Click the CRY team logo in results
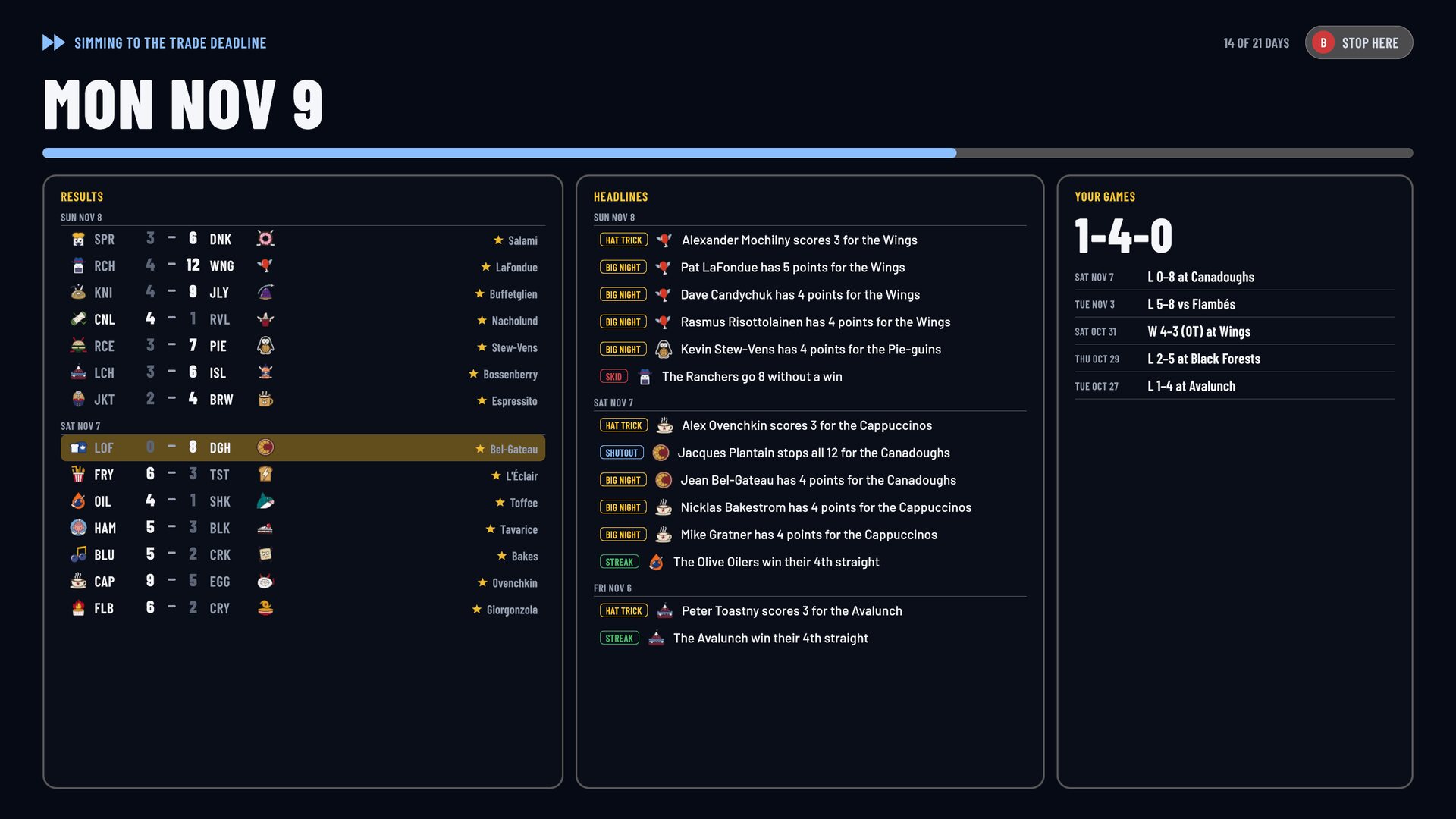 (265, 608)
